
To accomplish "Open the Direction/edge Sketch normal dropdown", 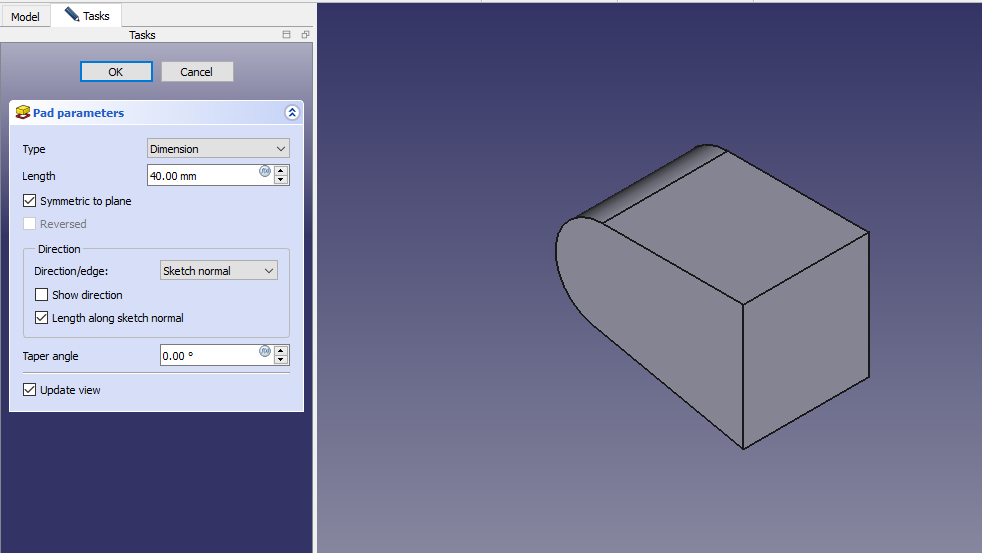I will (219, 271).
